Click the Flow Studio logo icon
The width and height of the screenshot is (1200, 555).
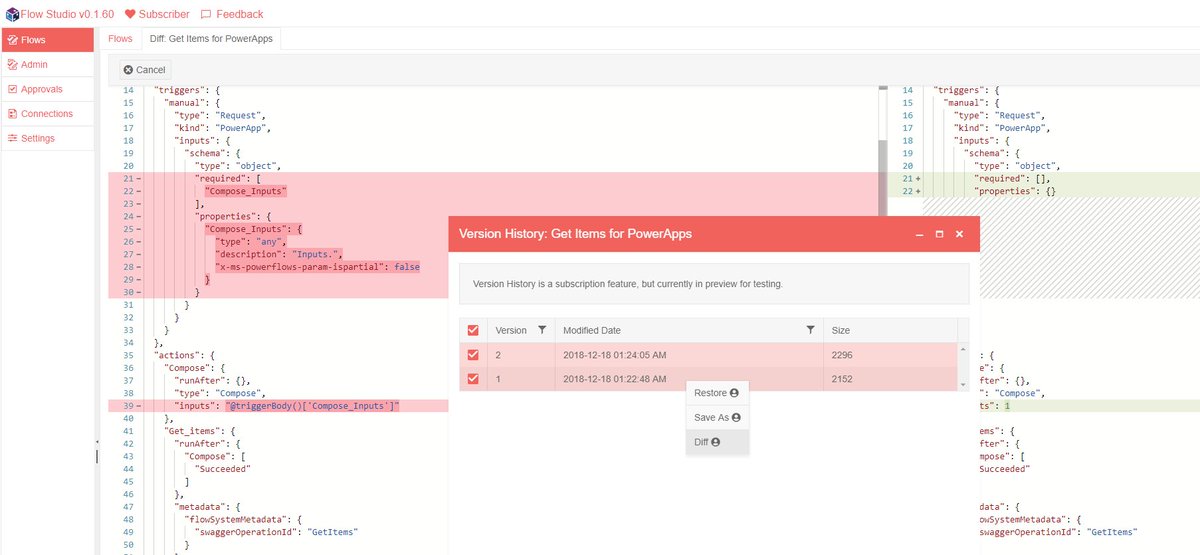pyautogui.click(x=14, y=14)
